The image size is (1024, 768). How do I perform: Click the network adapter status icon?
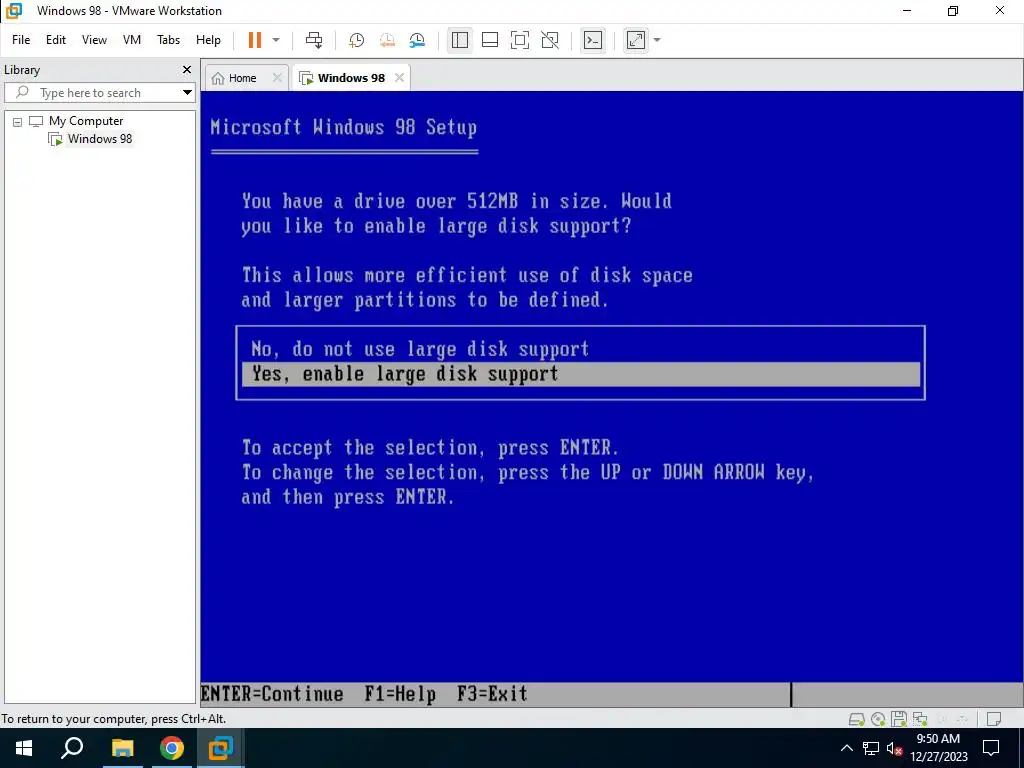coord(920,719)
